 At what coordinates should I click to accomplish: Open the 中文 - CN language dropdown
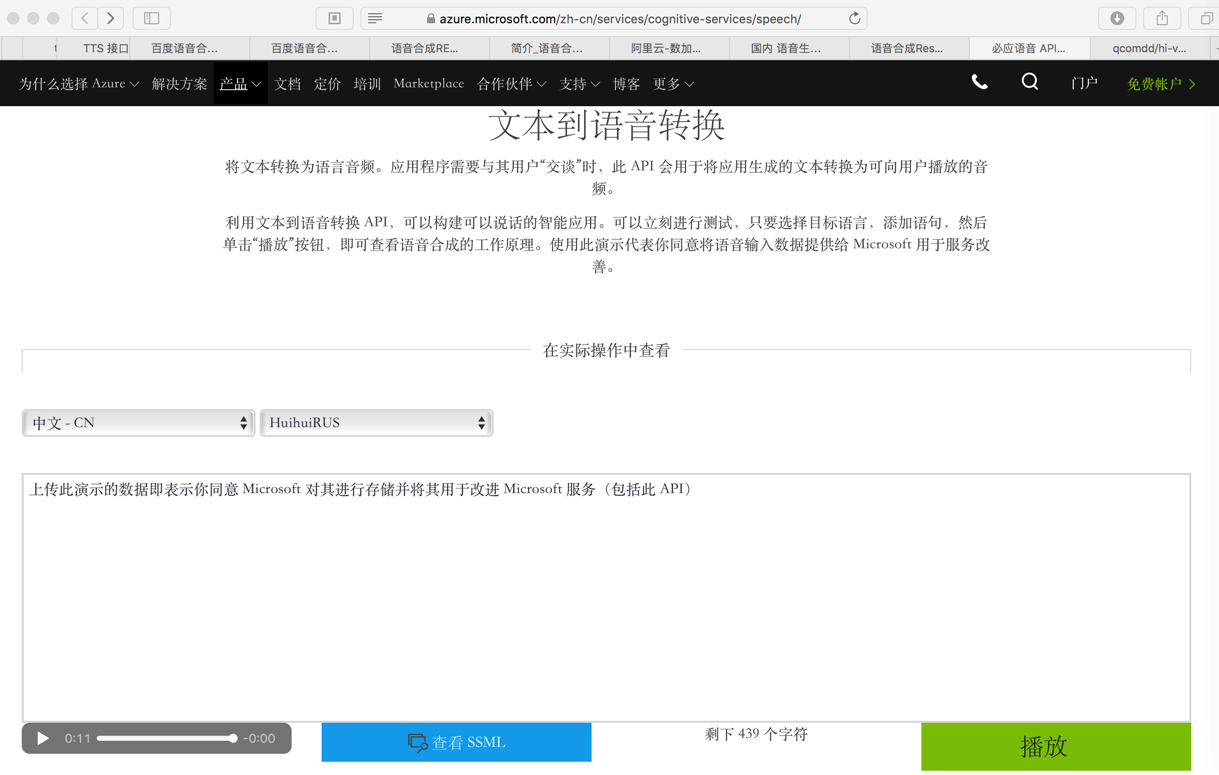(138, 423)
